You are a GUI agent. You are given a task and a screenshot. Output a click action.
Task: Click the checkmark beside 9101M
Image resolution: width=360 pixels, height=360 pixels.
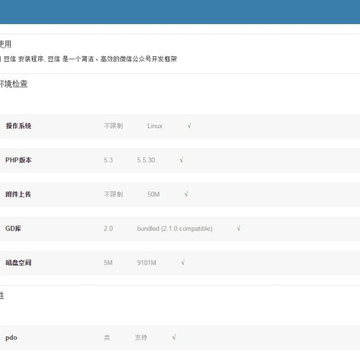[x=183, y=263]
